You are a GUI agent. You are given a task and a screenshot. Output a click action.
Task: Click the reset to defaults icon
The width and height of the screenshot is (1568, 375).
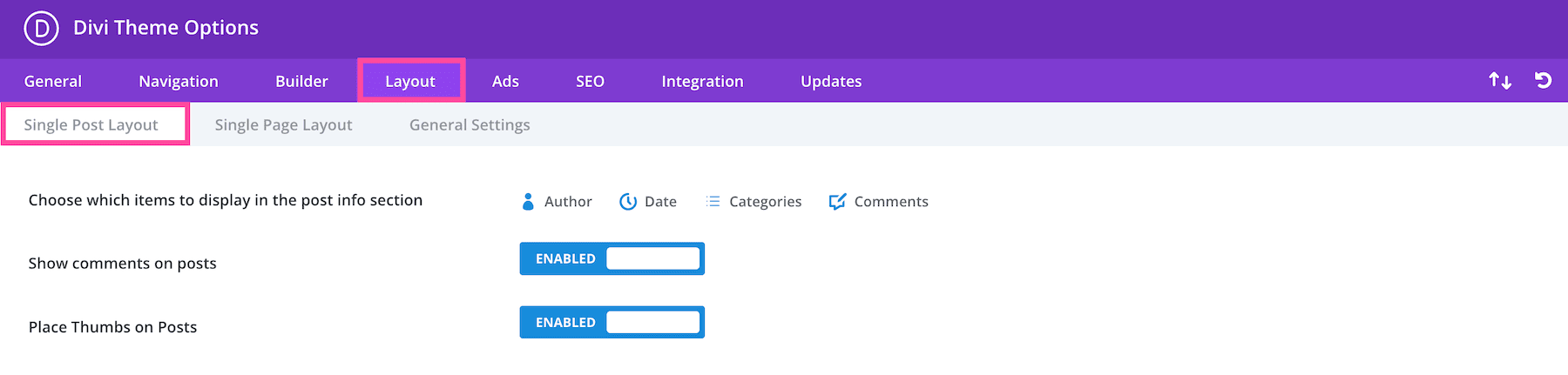[1543, 81]
